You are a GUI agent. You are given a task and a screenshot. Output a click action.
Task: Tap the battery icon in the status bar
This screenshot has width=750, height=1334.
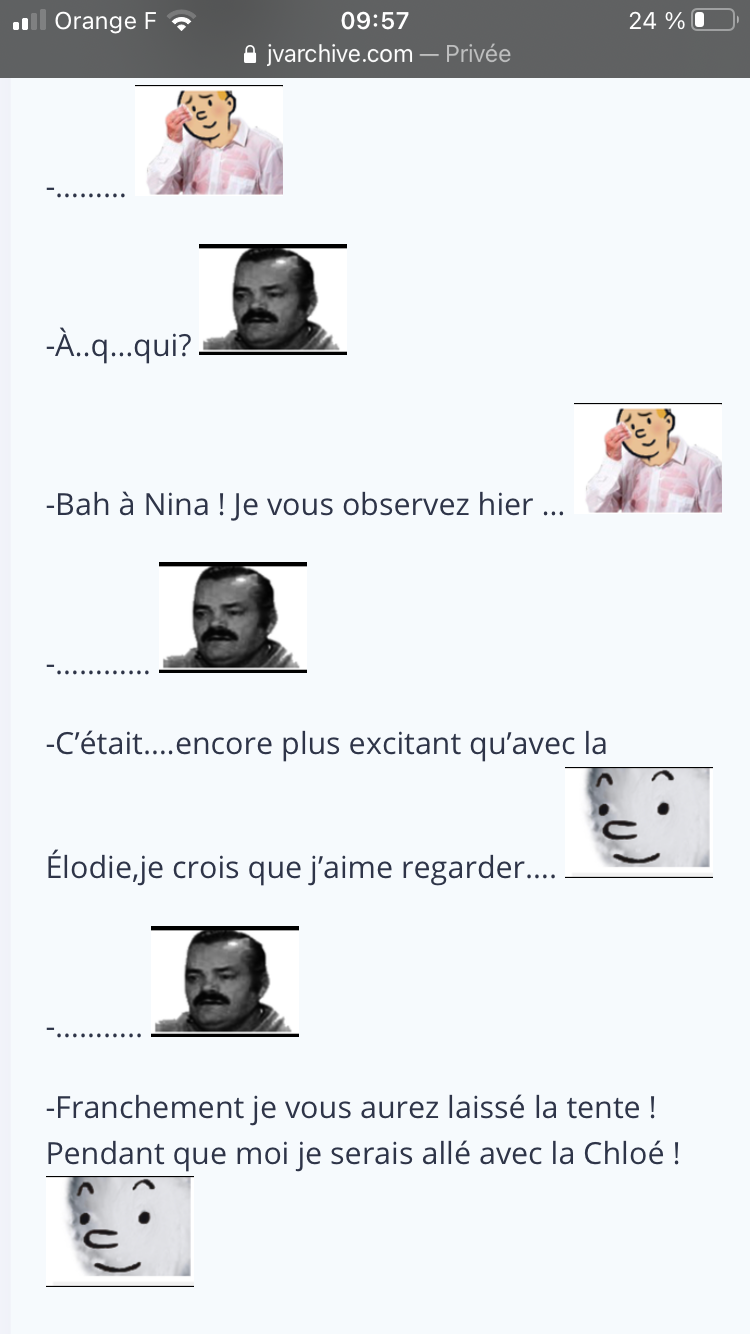pyautogui.click(x=714, y=20)
